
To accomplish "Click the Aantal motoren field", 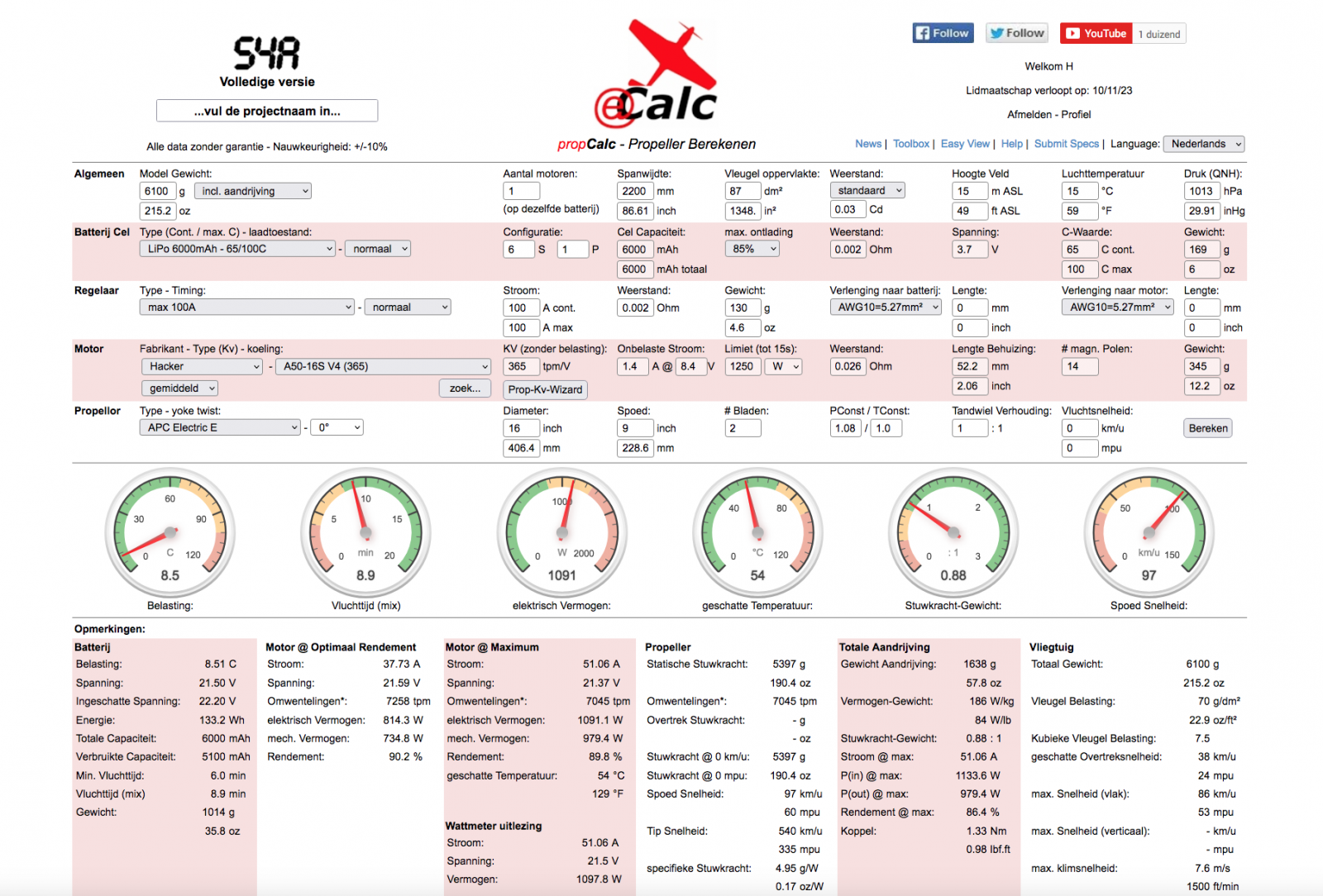I will pos(522,191).
